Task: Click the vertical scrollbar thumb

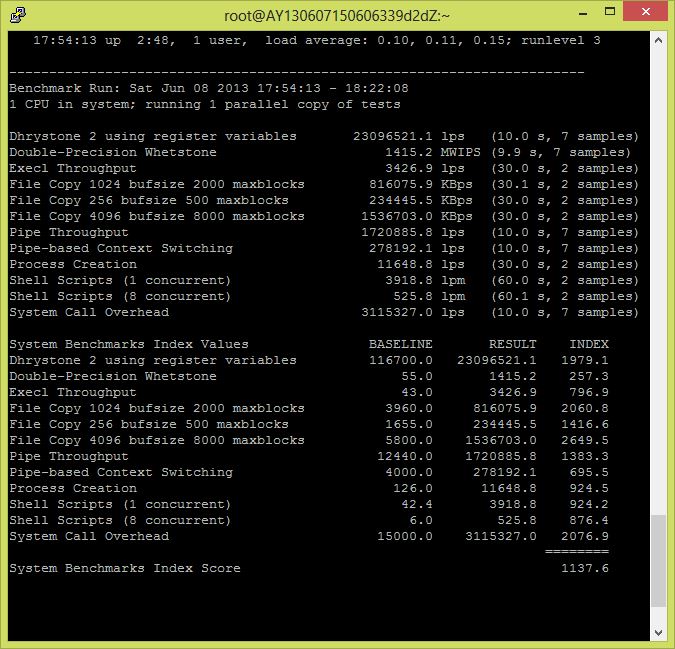Action: 658,560
